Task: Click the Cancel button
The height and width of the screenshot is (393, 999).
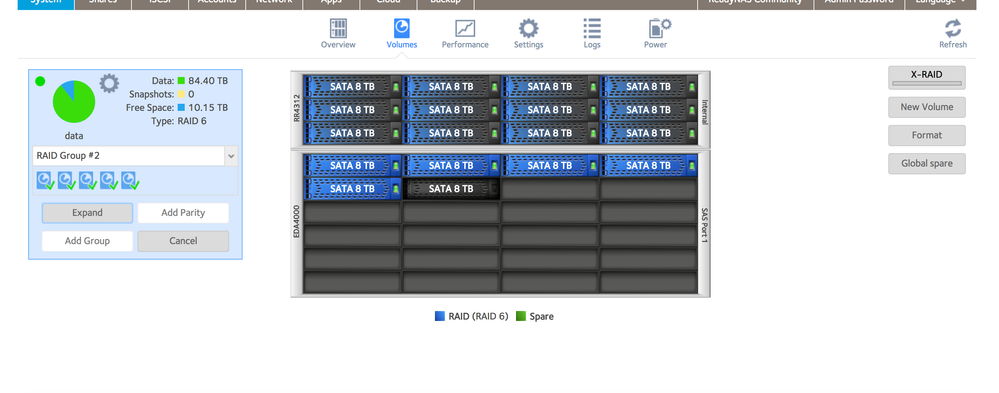Action: tap(183, 241)
